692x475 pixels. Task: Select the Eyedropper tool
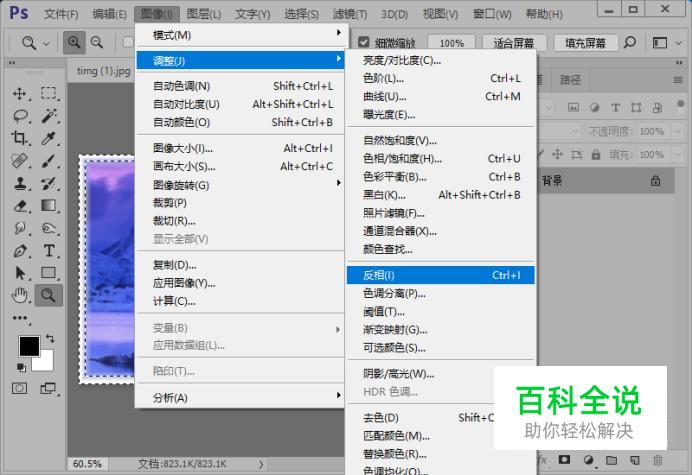tap(49, 138)
